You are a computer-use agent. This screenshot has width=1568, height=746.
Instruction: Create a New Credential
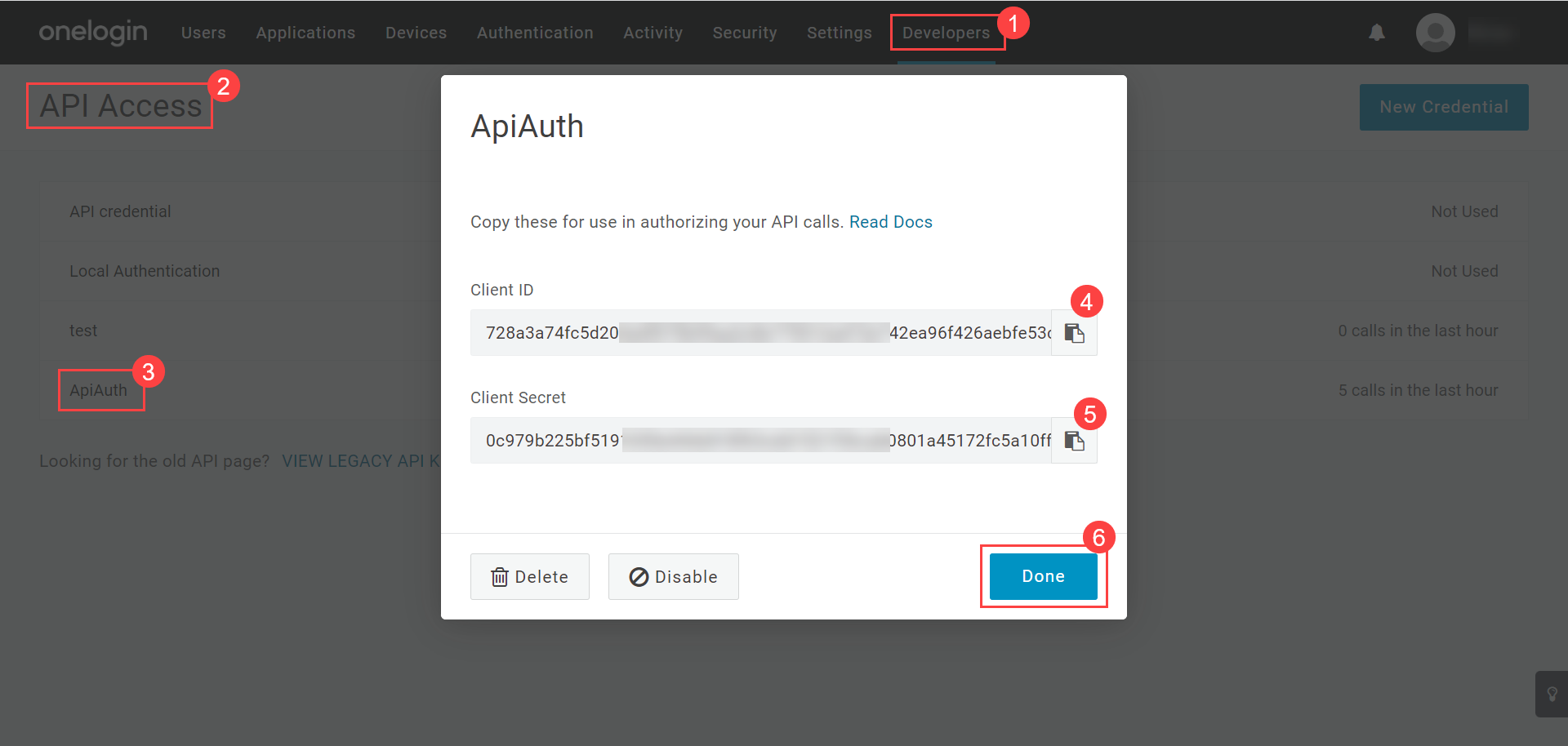[x=1443, y=107]
